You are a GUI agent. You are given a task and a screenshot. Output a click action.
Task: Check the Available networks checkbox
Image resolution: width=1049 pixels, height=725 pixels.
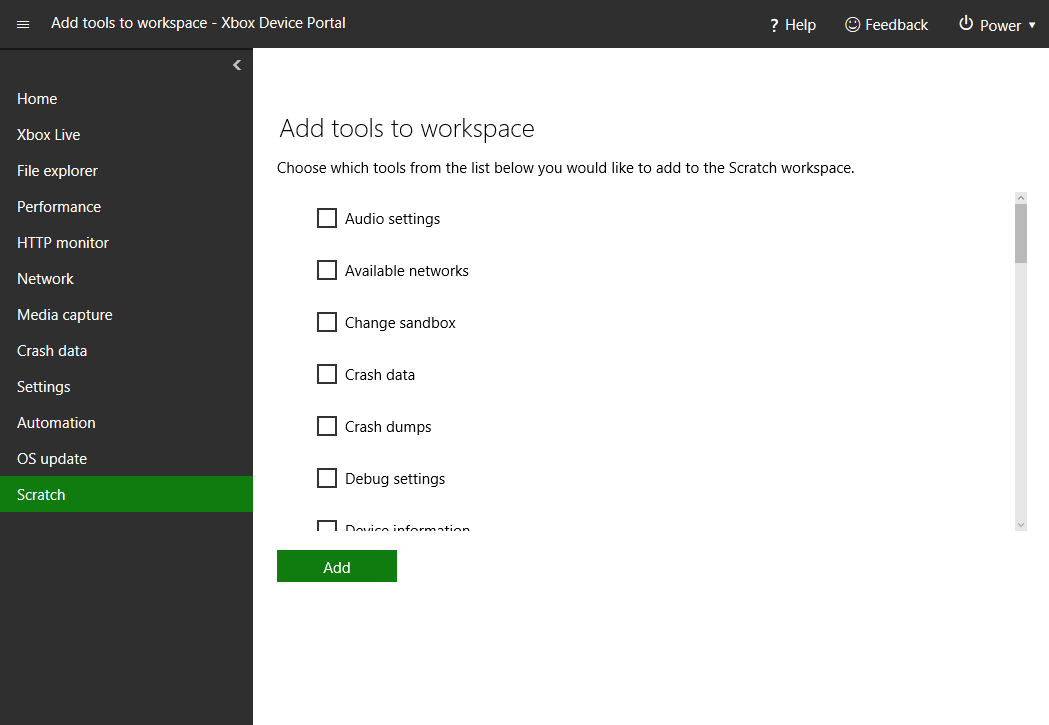[326, 270]
